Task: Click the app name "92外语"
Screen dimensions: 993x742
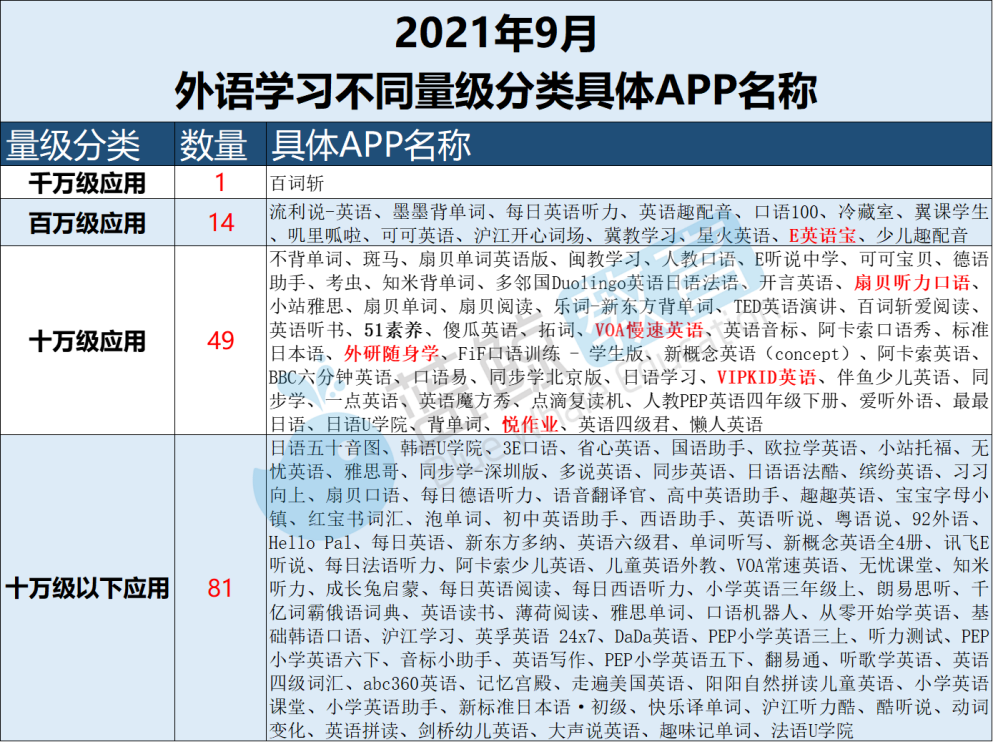Action: point(940,519)
